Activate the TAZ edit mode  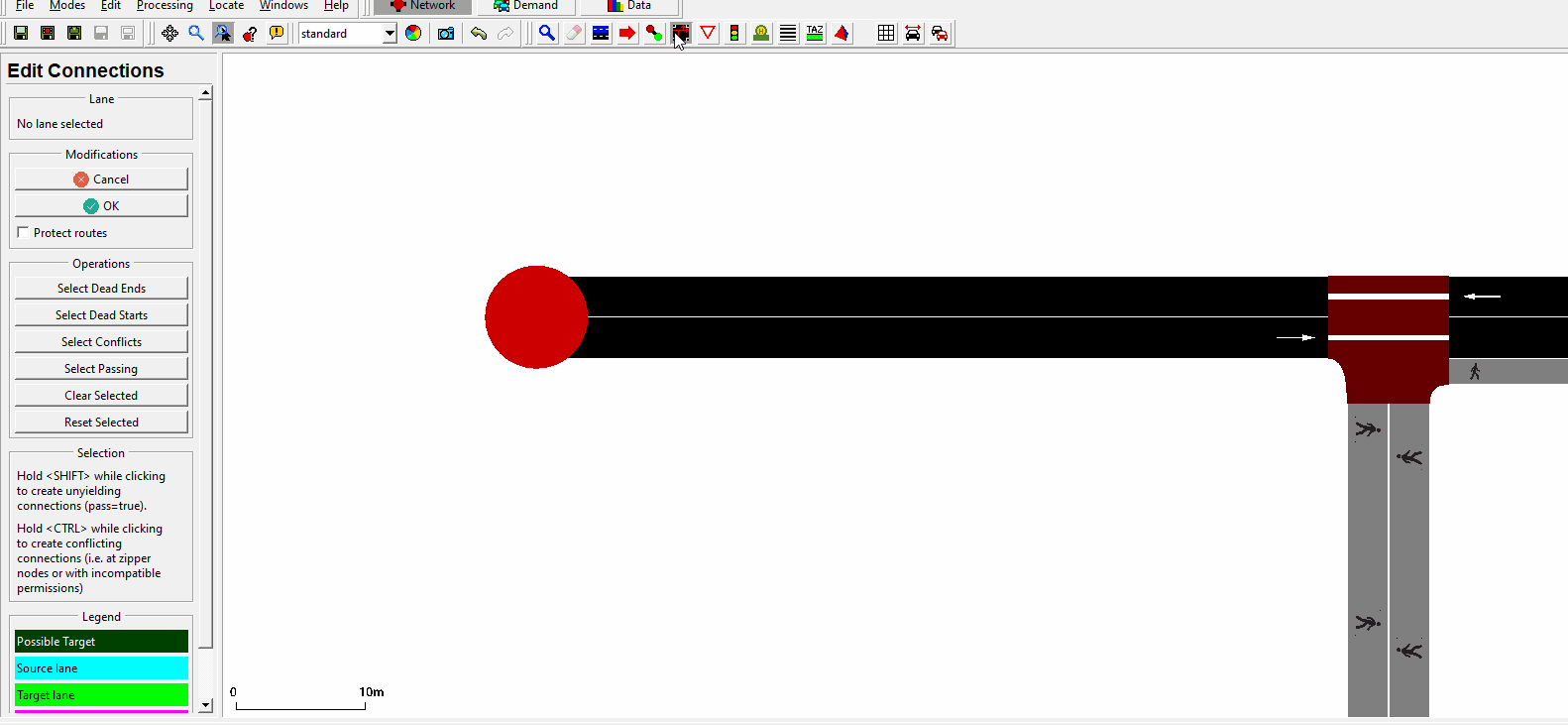tap(815, 34)
